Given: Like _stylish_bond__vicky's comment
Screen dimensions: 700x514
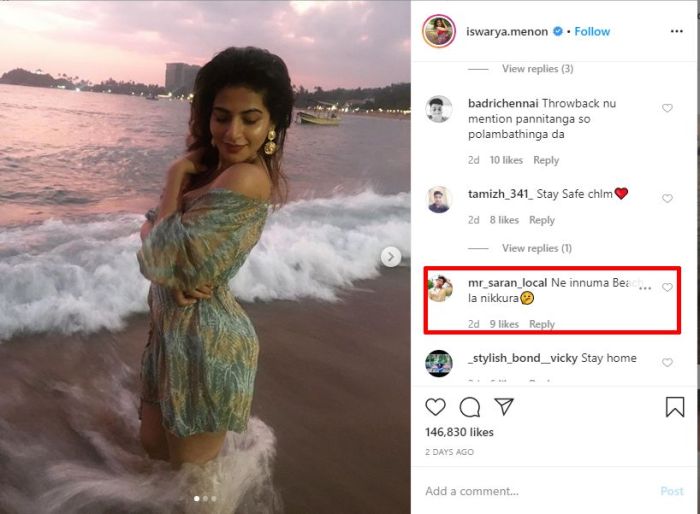Looking at the screenshot, I should click(667, 363).
